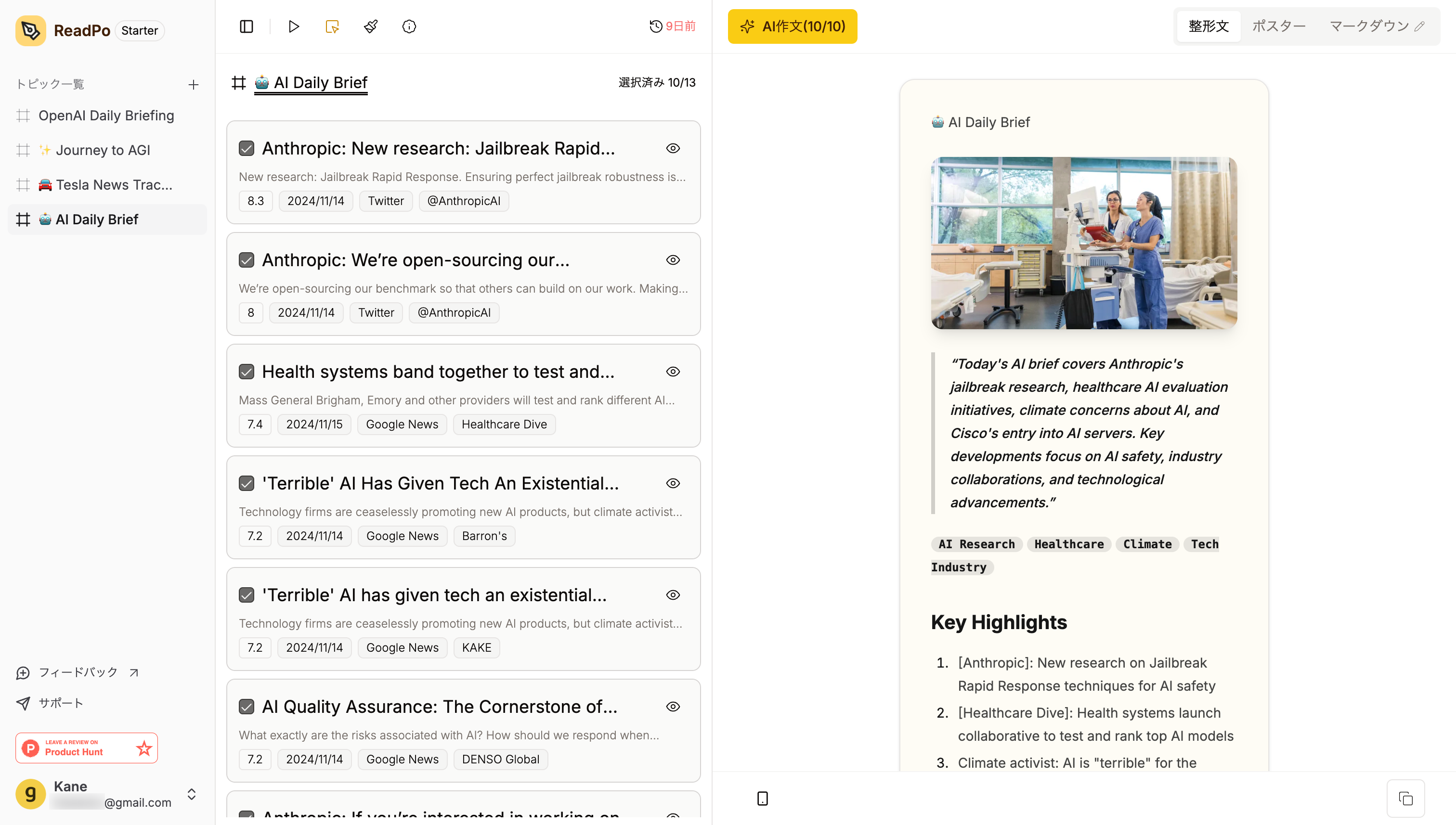1456x825 pixels.
Task: Click the mobile preview icon
Action: (762, 799)
